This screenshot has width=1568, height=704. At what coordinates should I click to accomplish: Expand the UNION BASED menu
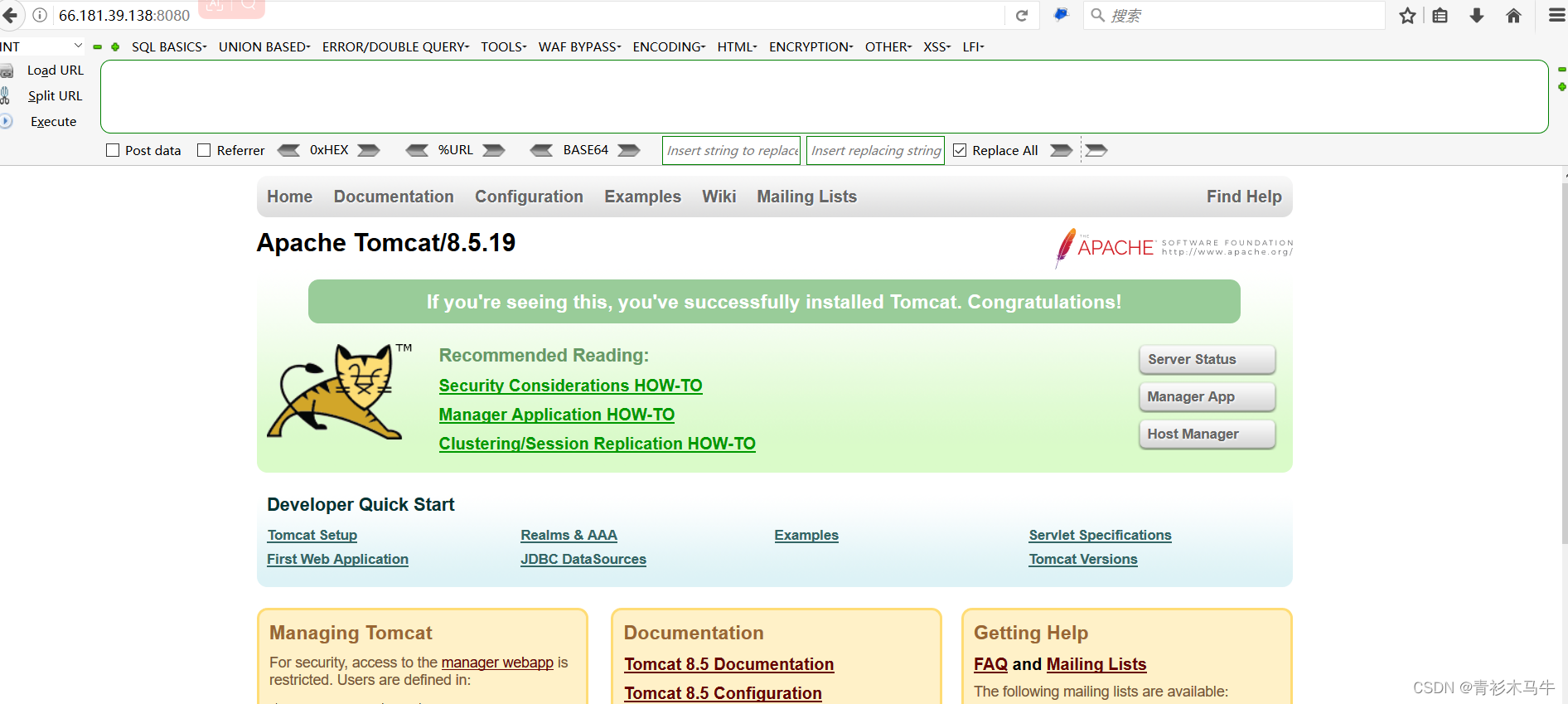point(264,47)
